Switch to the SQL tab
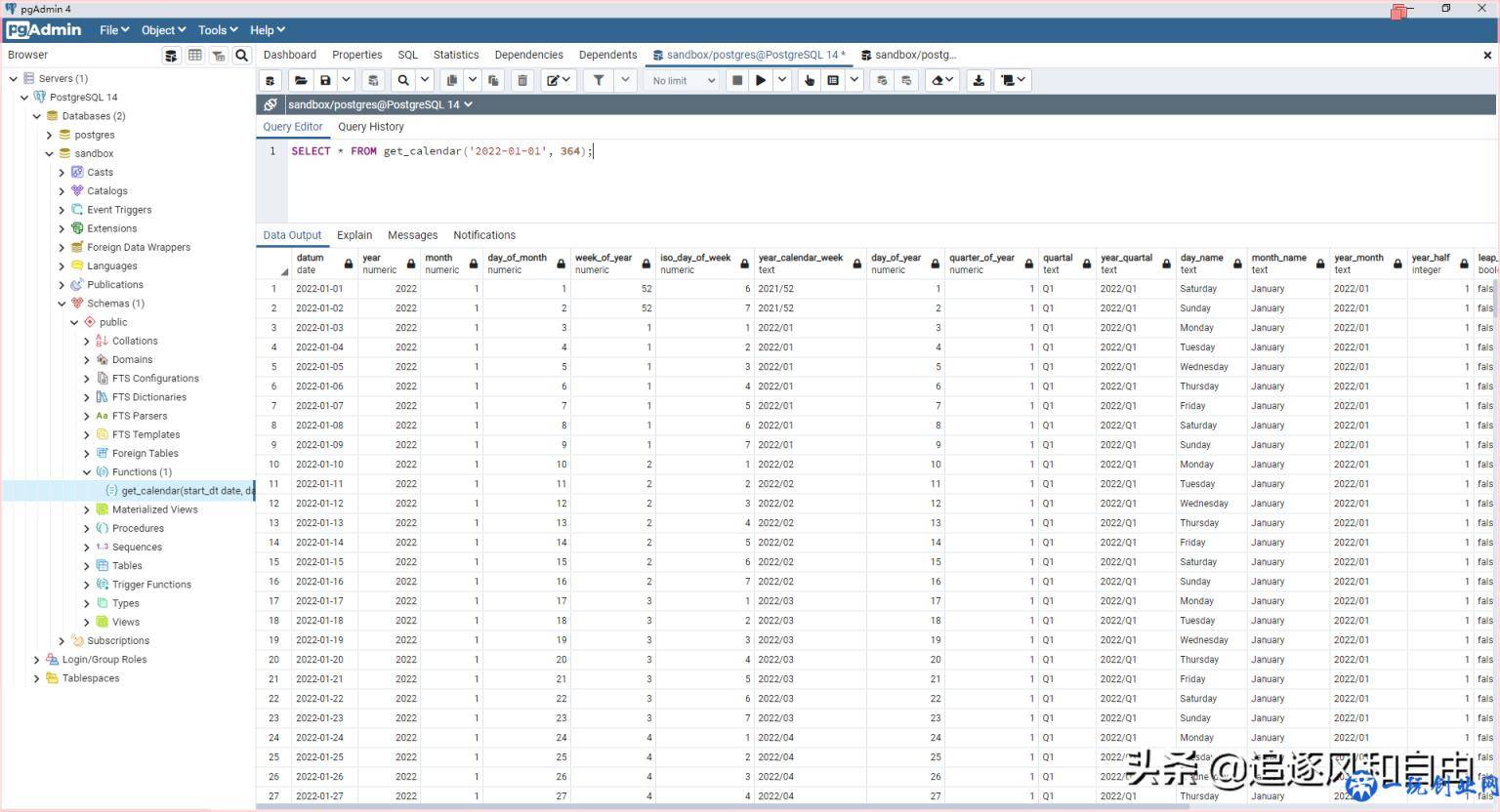This screenshot has height=812, width=1500. [x=408, y=55]
